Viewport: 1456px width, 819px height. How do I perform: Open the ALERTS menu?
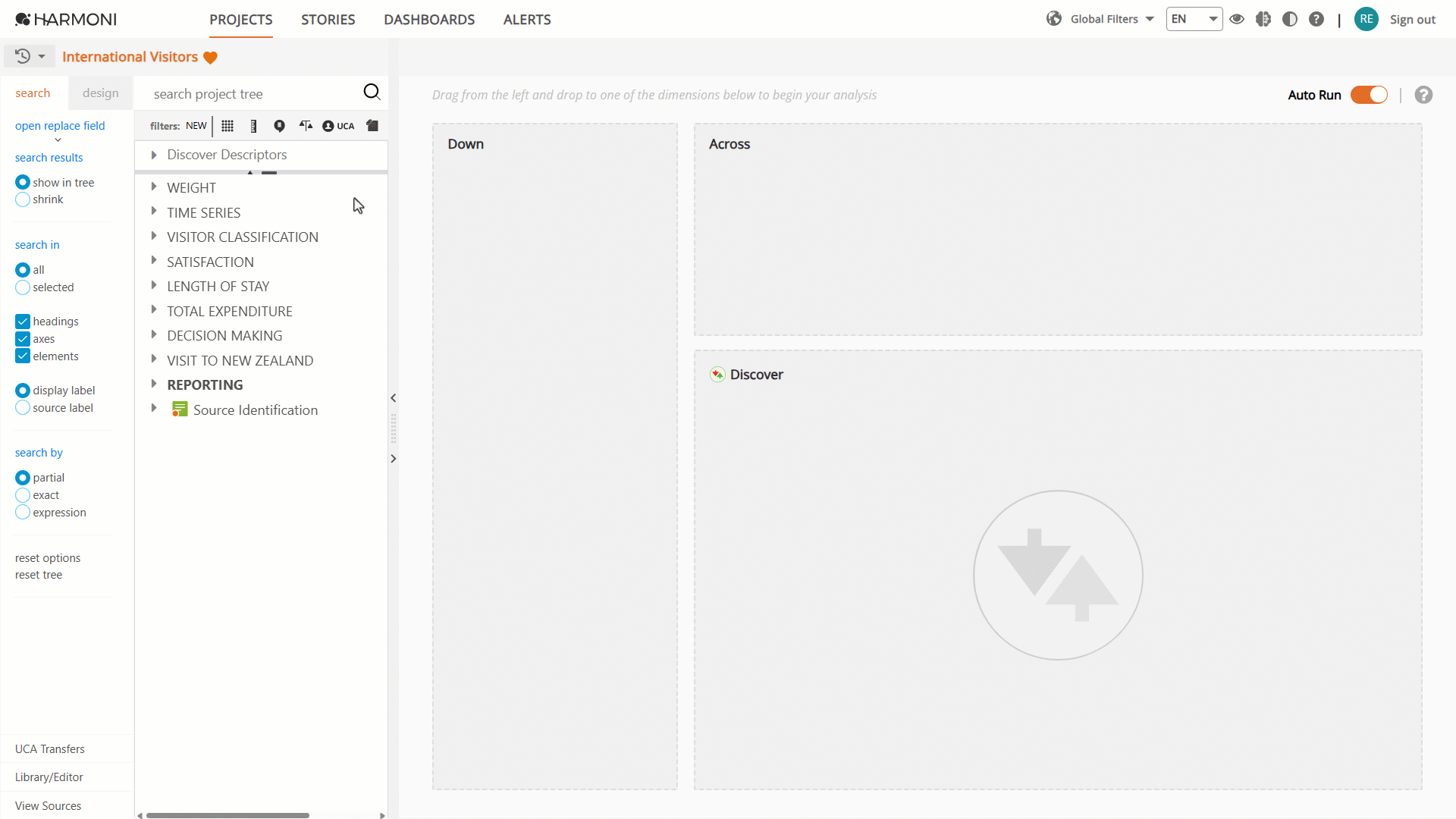tap(527, 20)
